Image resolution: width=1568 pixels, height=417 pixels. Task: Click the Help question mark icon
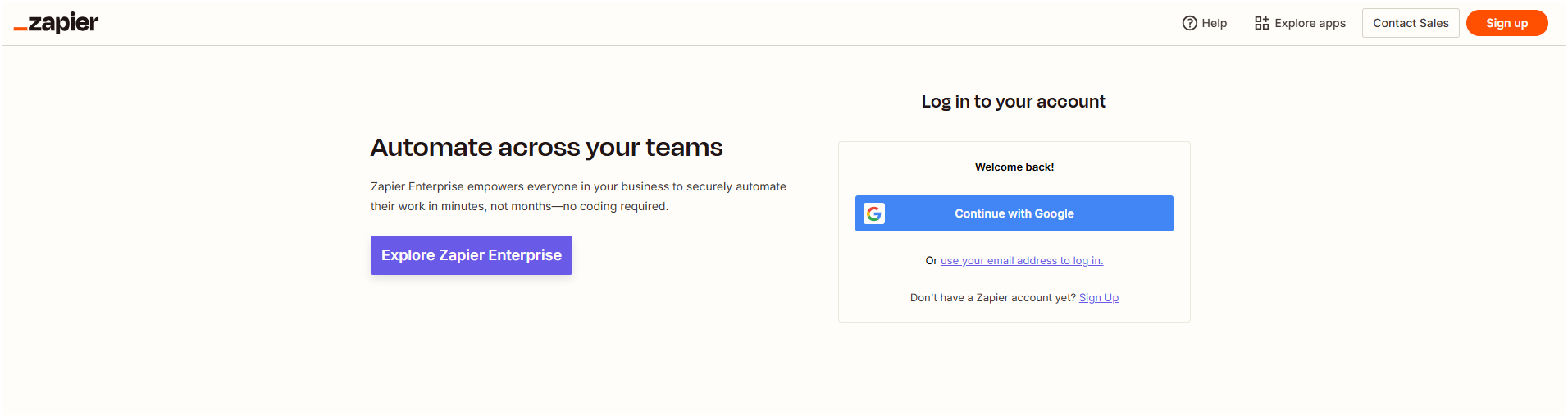click(x=1189, y=23)
